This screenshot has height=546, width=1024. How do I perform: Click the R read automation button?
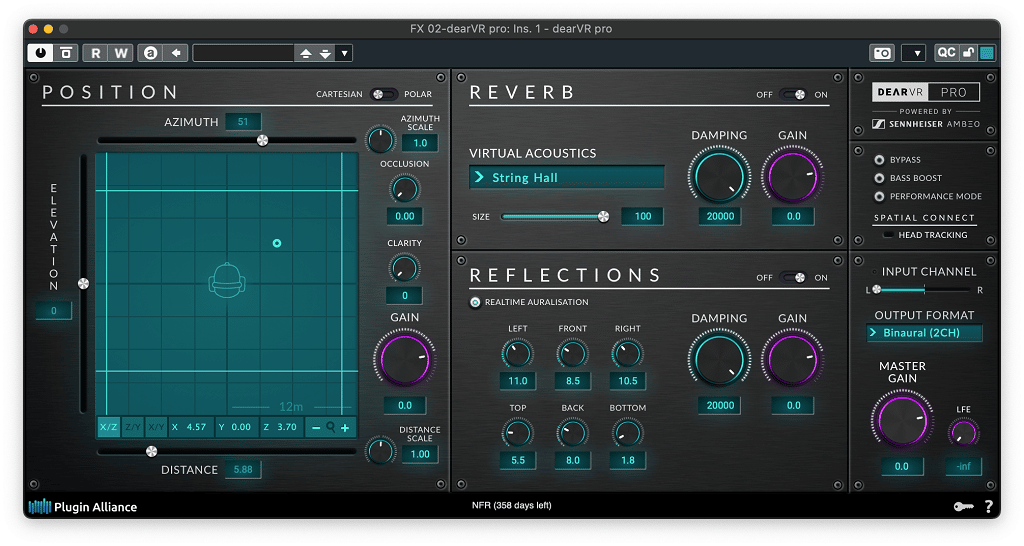(x=95, y=53)
